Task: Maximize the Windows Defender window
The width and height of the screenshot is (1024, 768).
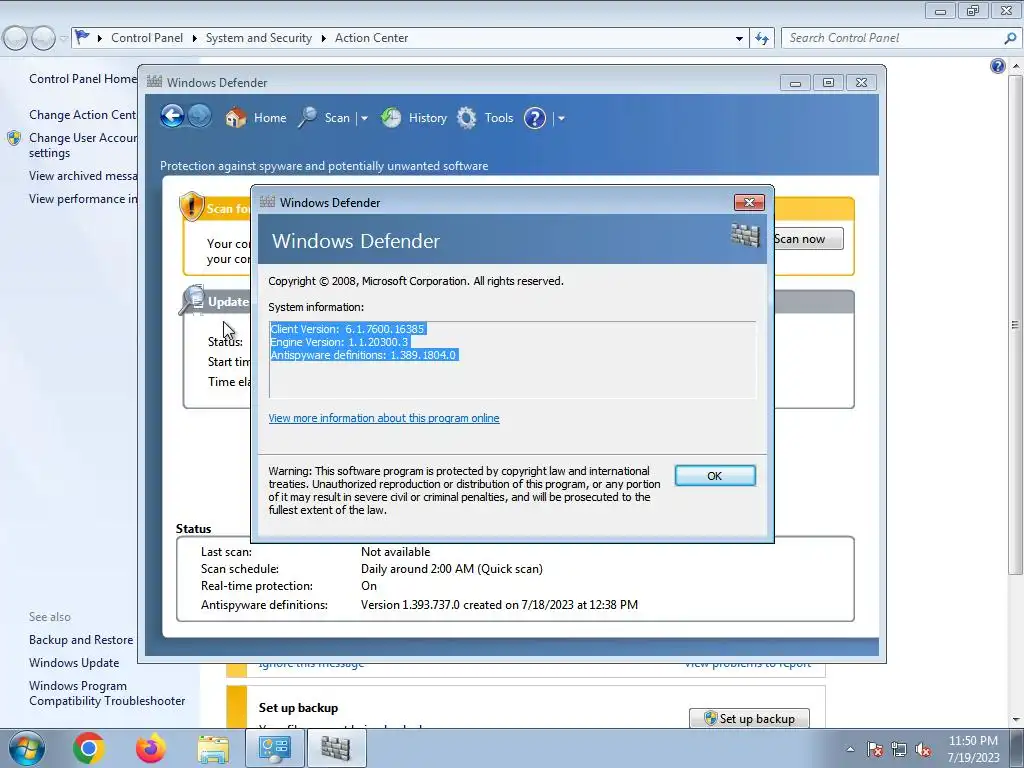Action: 828,83
